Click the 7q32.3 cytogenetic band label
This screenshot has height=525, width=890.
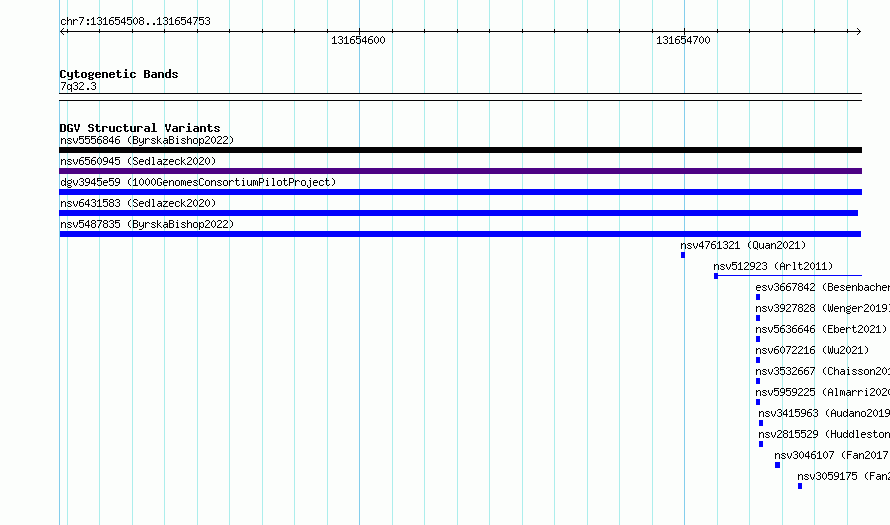tap(78, 86)
